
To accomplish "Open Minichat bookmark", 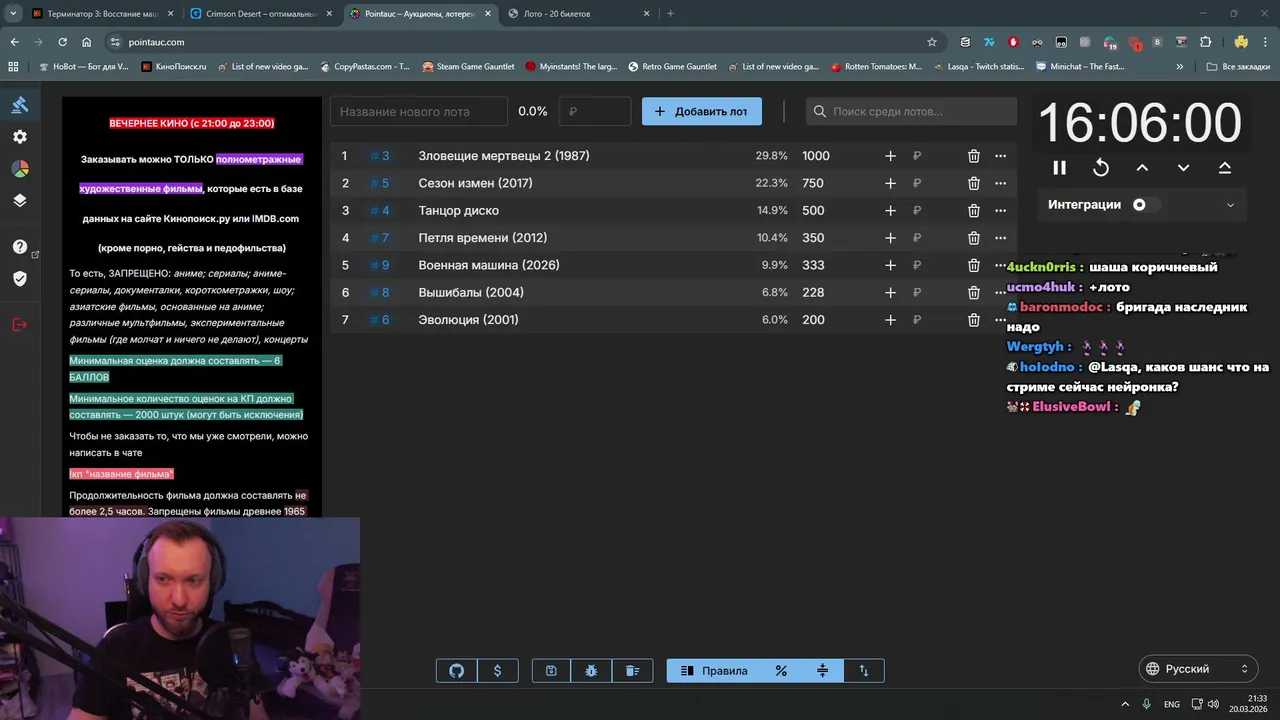I will point(1081,67).
